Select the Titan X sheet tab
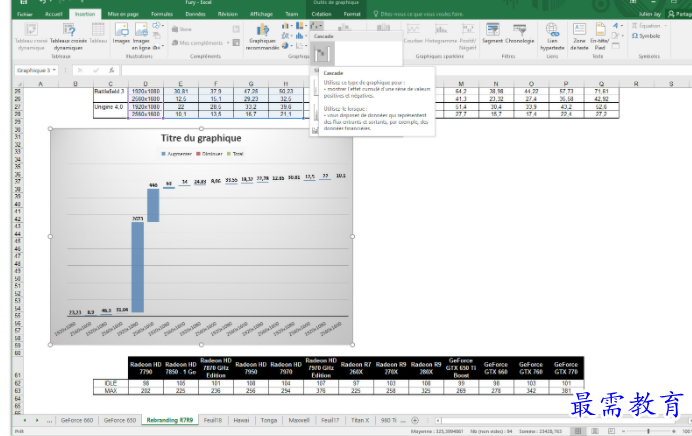Viewport: 692px width, 436px height. click(360, 420)
